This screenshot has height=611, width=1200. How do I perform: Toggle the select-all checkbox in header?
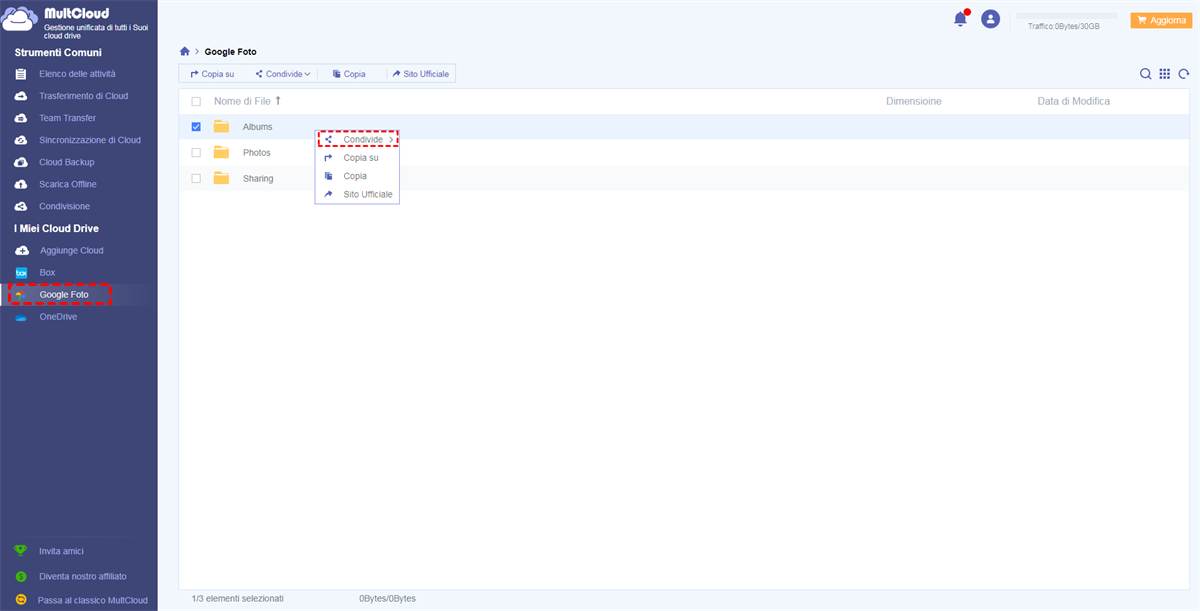click(x=196, y=102)
